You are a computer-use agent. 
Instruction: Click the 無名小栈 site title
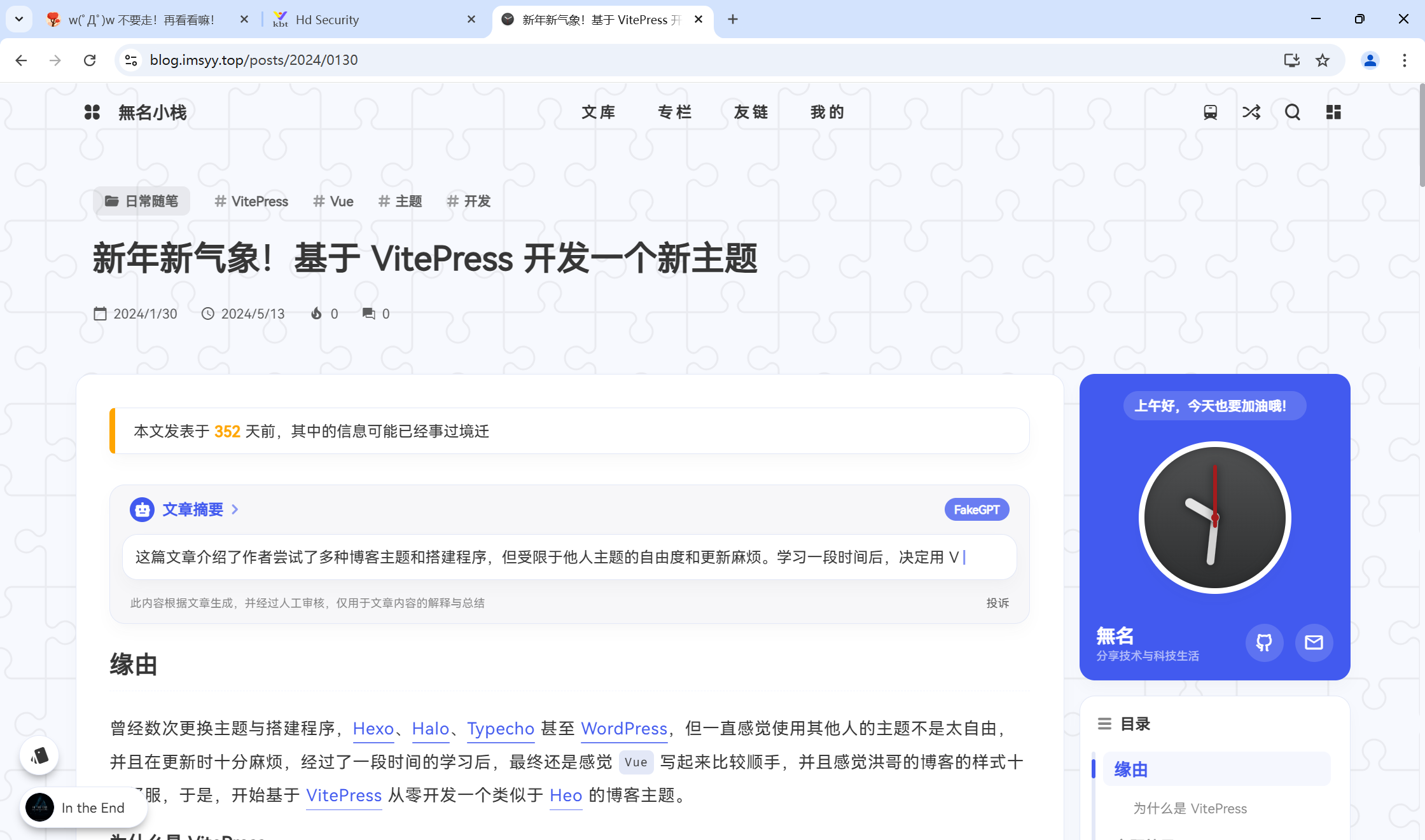(153, 113)
